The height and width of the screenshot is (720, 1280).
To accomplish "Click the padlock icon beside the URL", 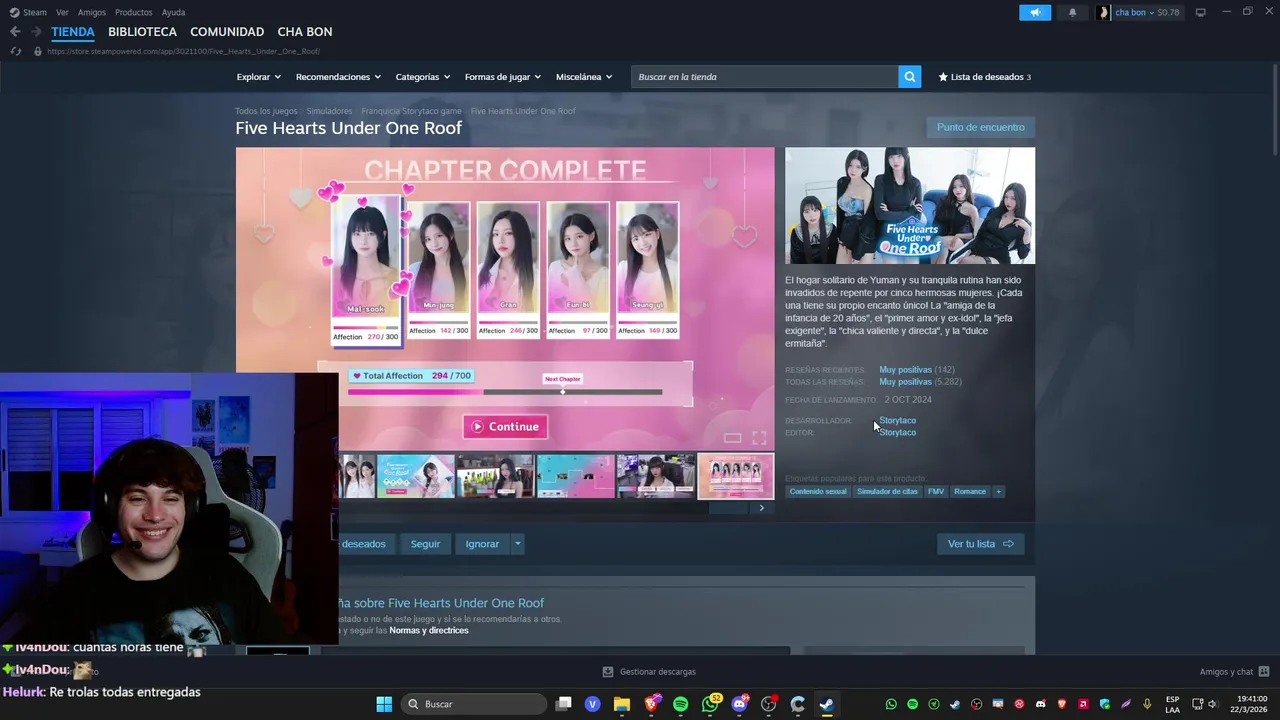I will tap(38, 51).
